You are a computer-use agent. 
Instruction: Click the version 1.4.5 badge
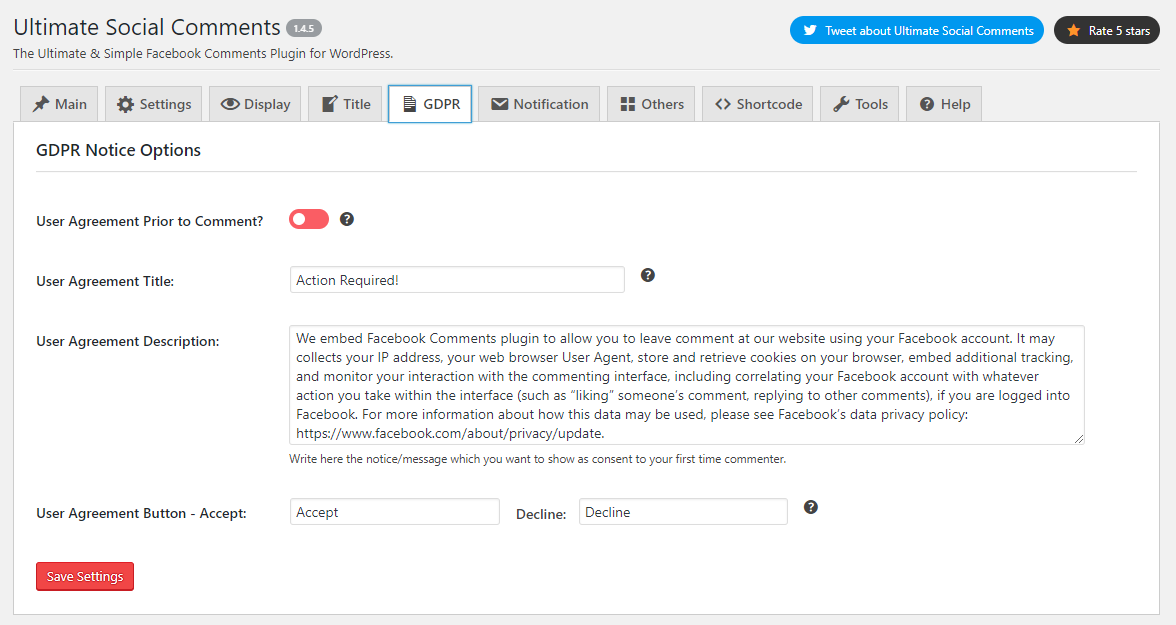pyautogui.click(x=304, y=28)
